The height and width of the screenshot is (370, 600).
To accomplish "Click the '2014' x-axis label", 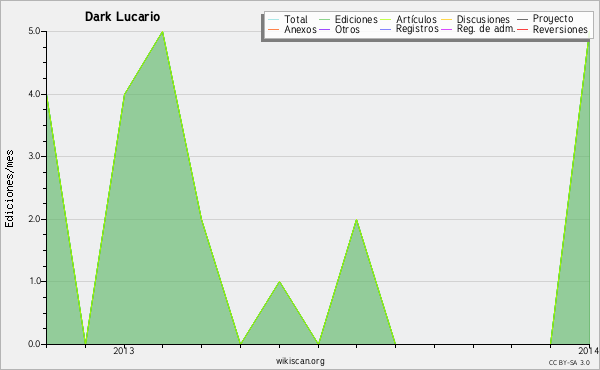I will click(x=589, y=351).
